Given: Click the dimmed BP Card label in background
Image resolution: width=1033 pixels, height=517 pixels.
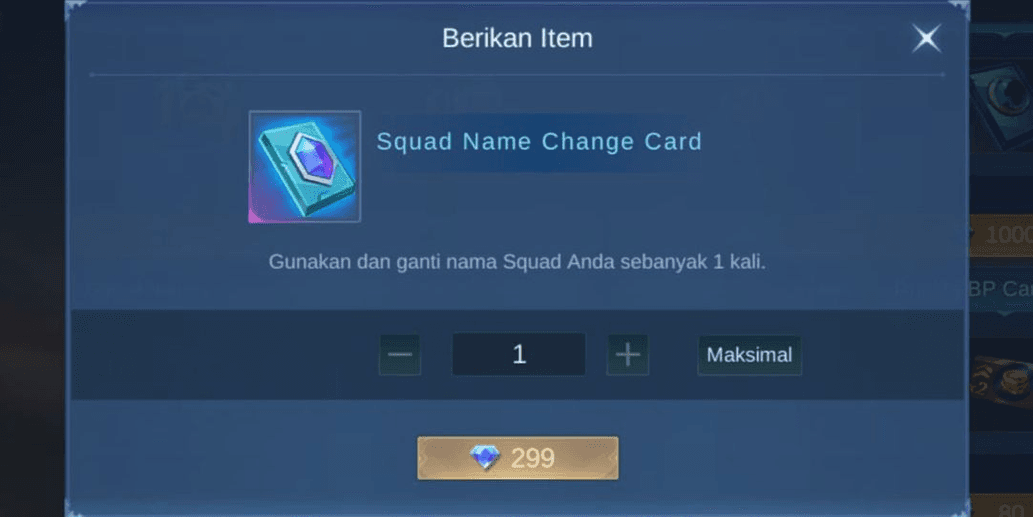Looking at the screenshot, I should (1001, 288).
